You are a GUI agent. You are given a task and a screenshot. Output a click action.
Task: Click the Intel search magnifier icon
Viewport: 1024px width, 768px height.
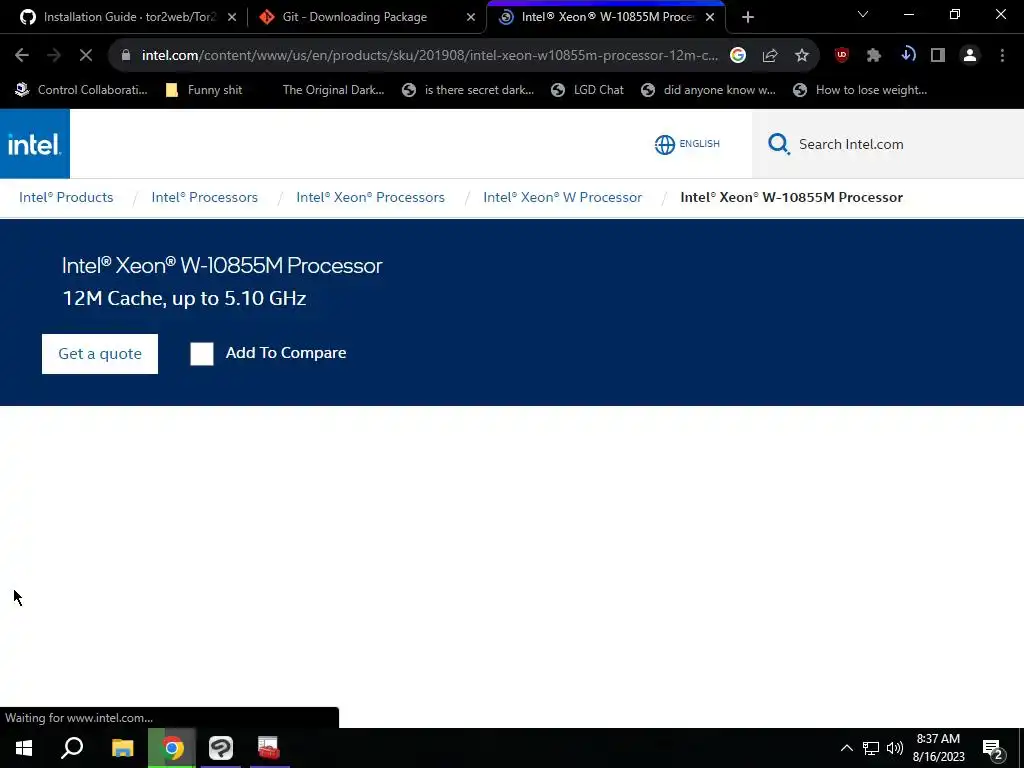[x=778, y=144]
